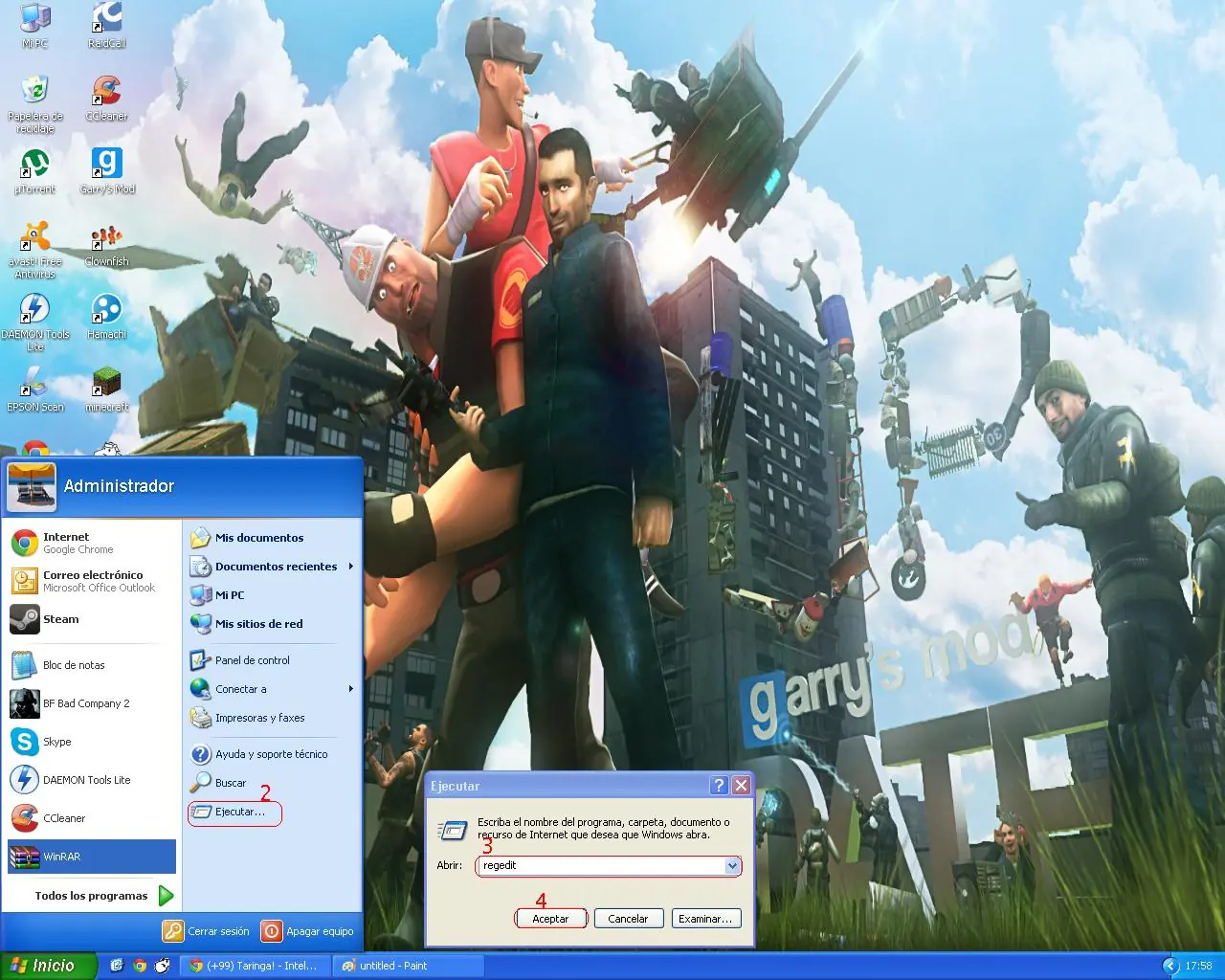Click Cancelar in the Ejecutar dialog
Viewport: 1225px width, 980px height.
(x=628, y=919)
